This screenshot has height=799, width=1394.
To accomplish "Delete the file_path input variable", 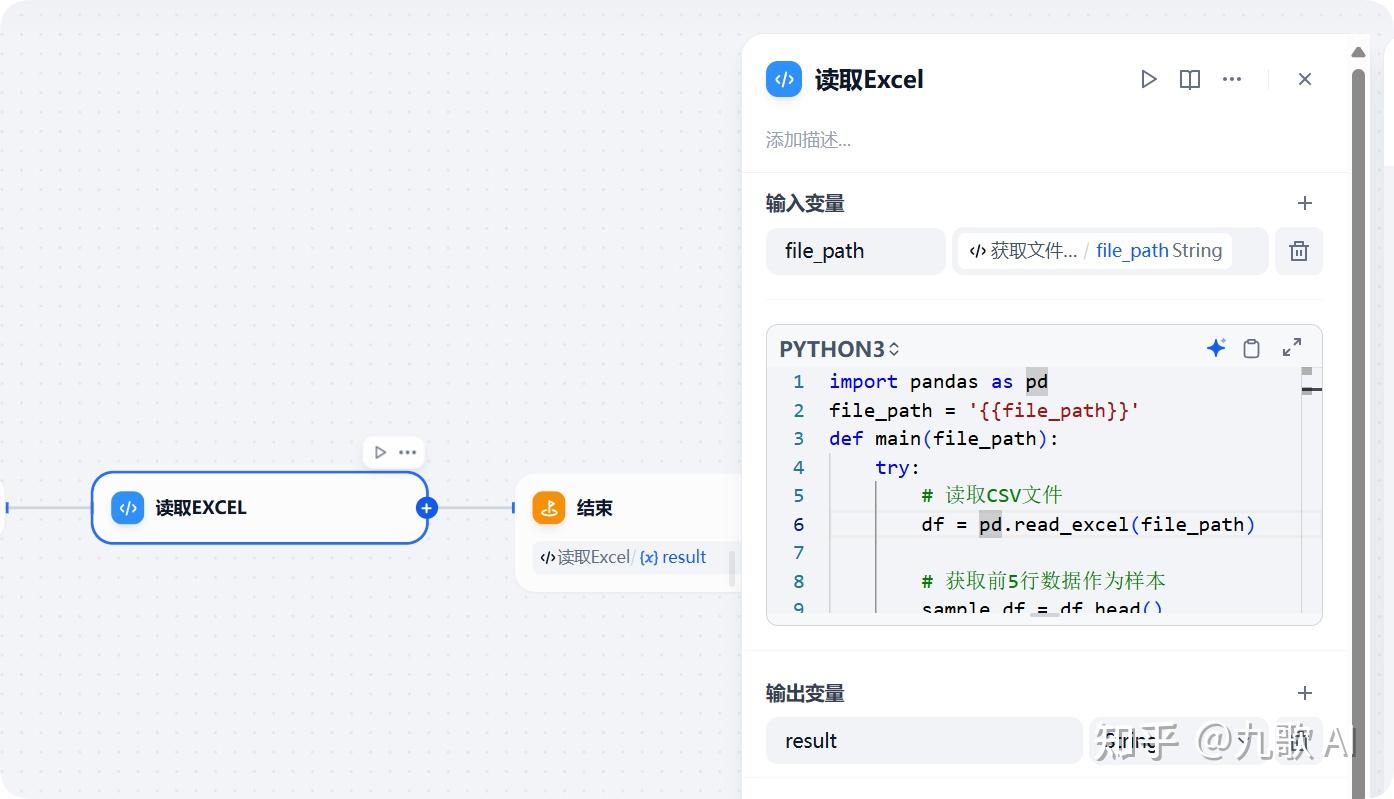I will (1298, 251).
